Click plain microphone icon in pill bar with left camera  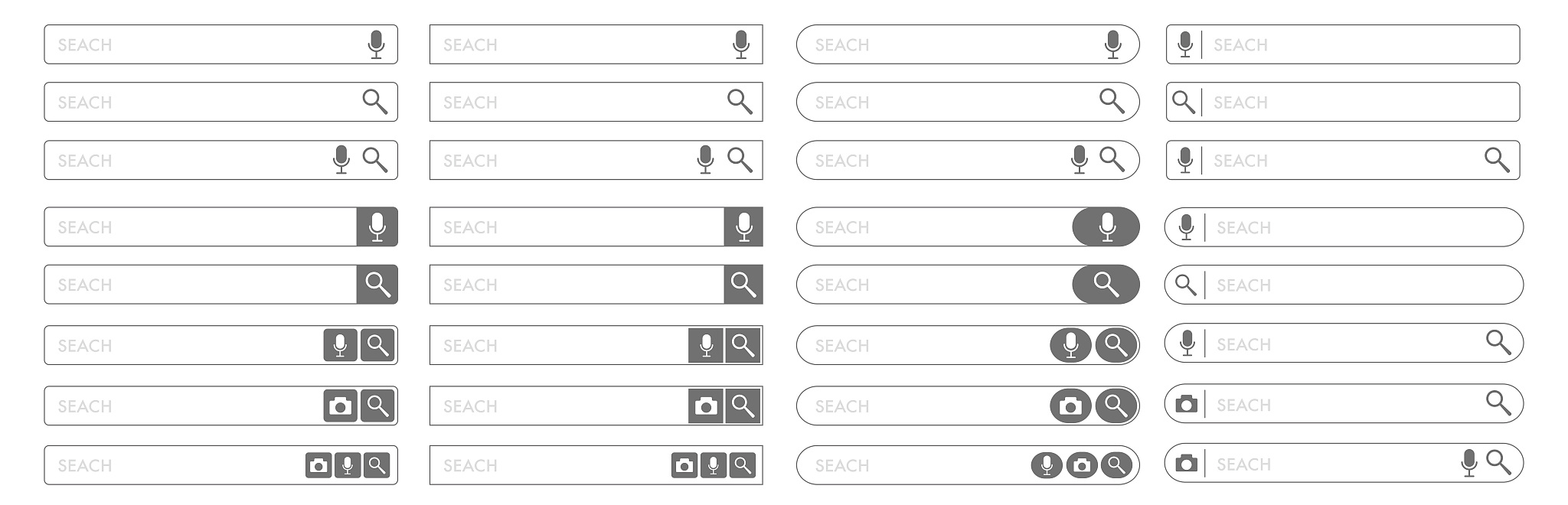point(1468,463)
